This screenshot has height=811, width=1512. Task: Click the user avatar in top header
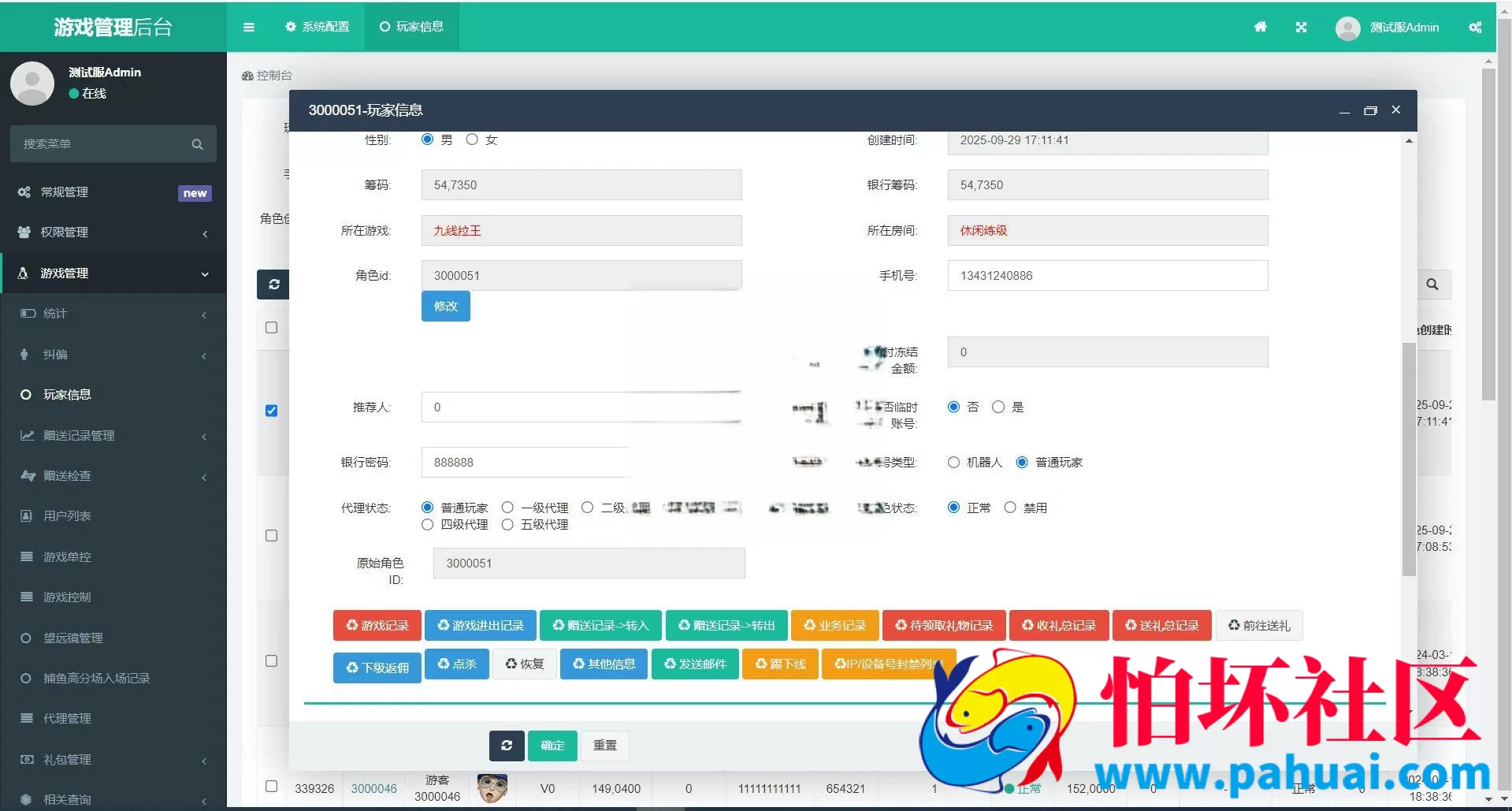1347,28
